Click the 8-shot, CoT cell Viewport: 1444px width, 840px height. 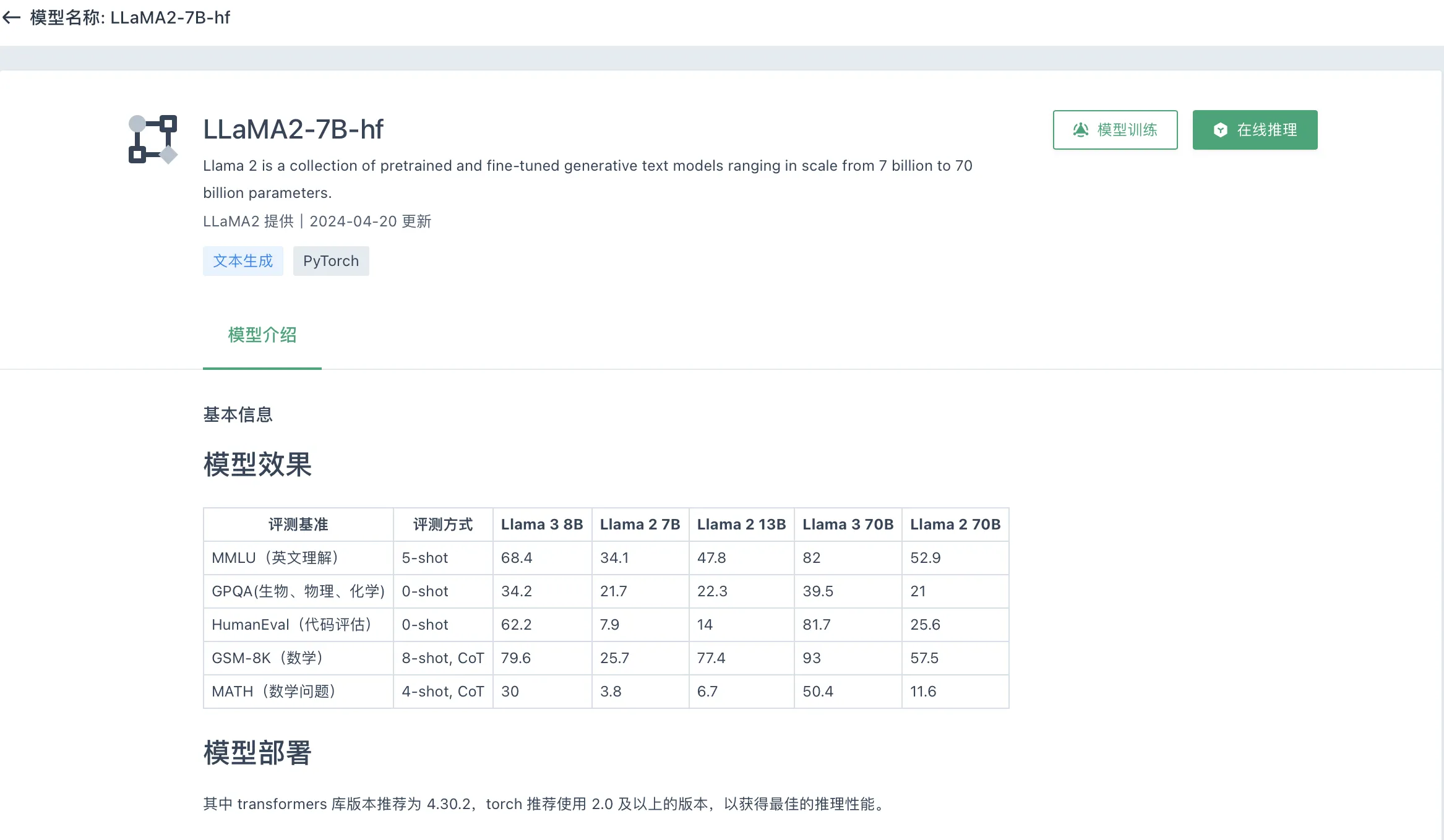[x=443, y=658]
